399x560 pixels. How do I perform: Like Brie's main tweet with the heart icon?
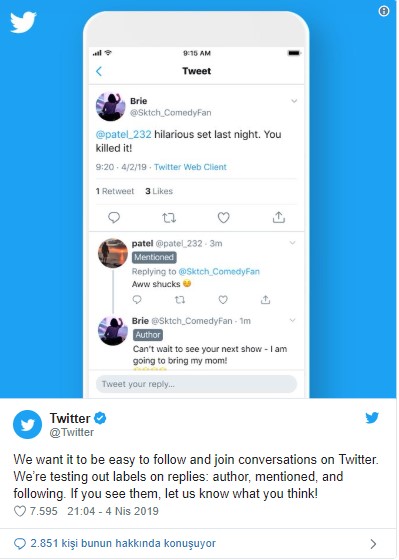point(224,217)
